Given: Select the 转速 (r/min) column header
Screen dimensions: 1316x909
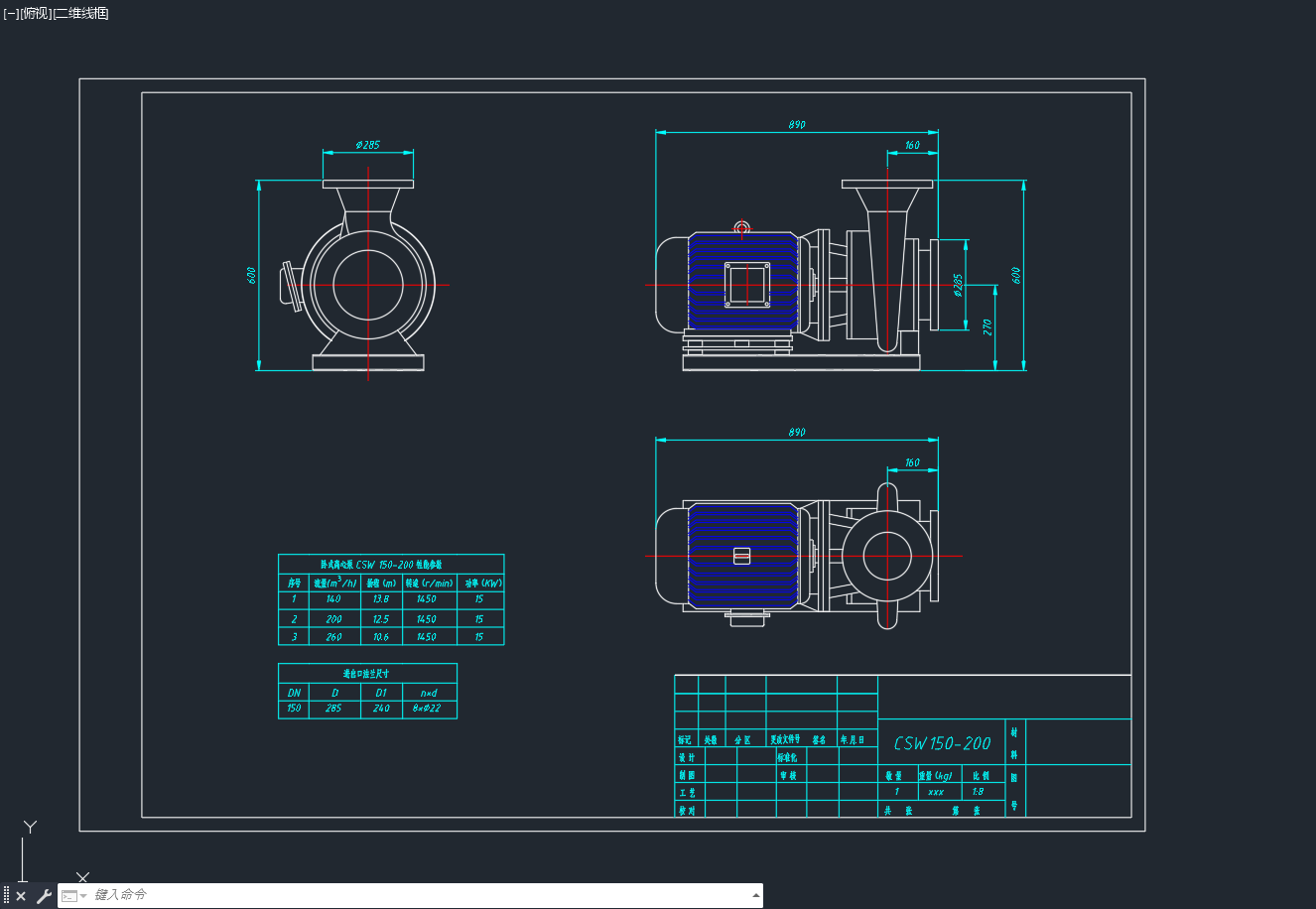Looking at the screenshot, I should [429, 583].
